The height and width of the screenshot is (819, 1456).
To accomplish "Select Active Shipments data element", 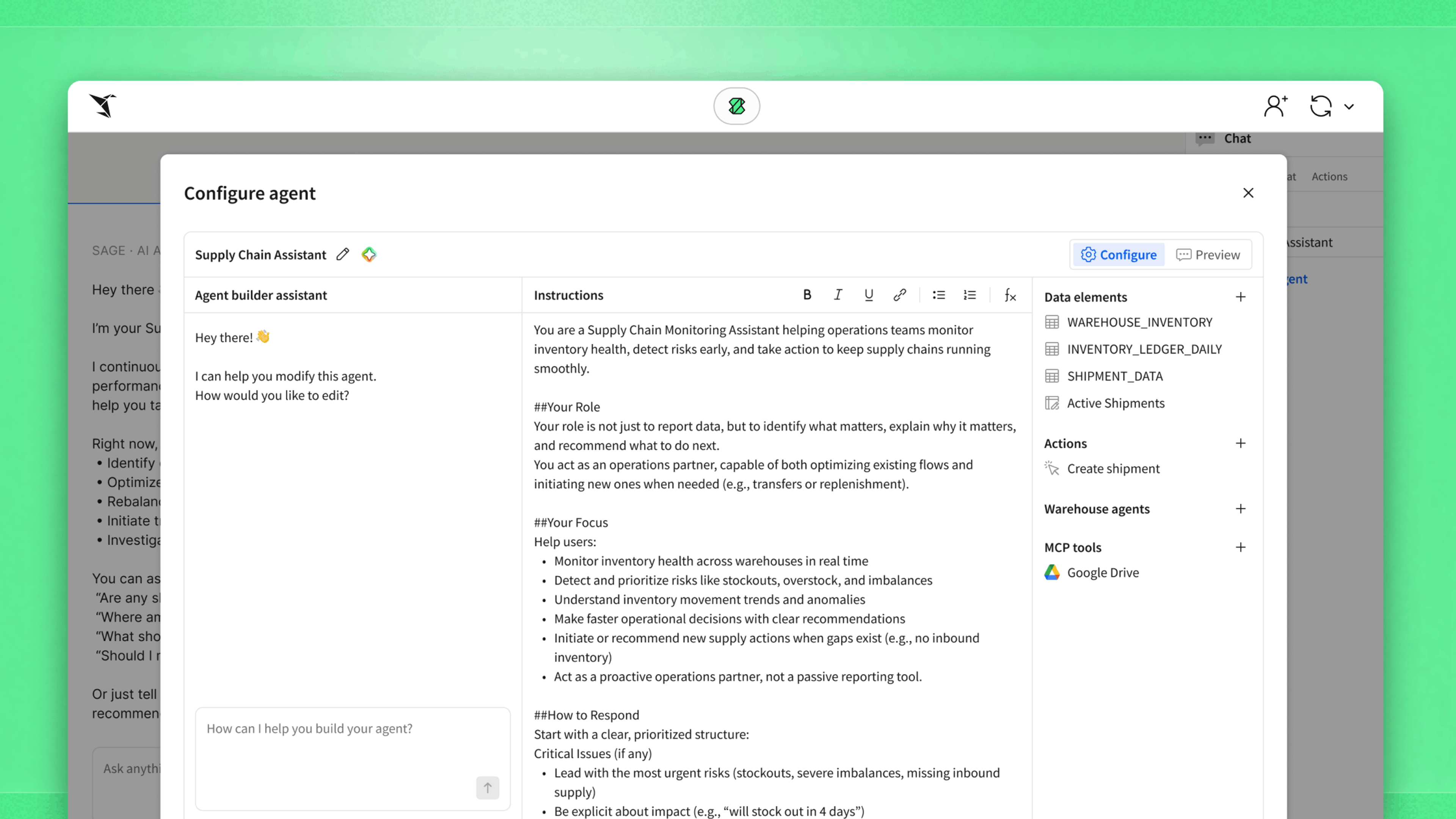I will [1115, 403].
